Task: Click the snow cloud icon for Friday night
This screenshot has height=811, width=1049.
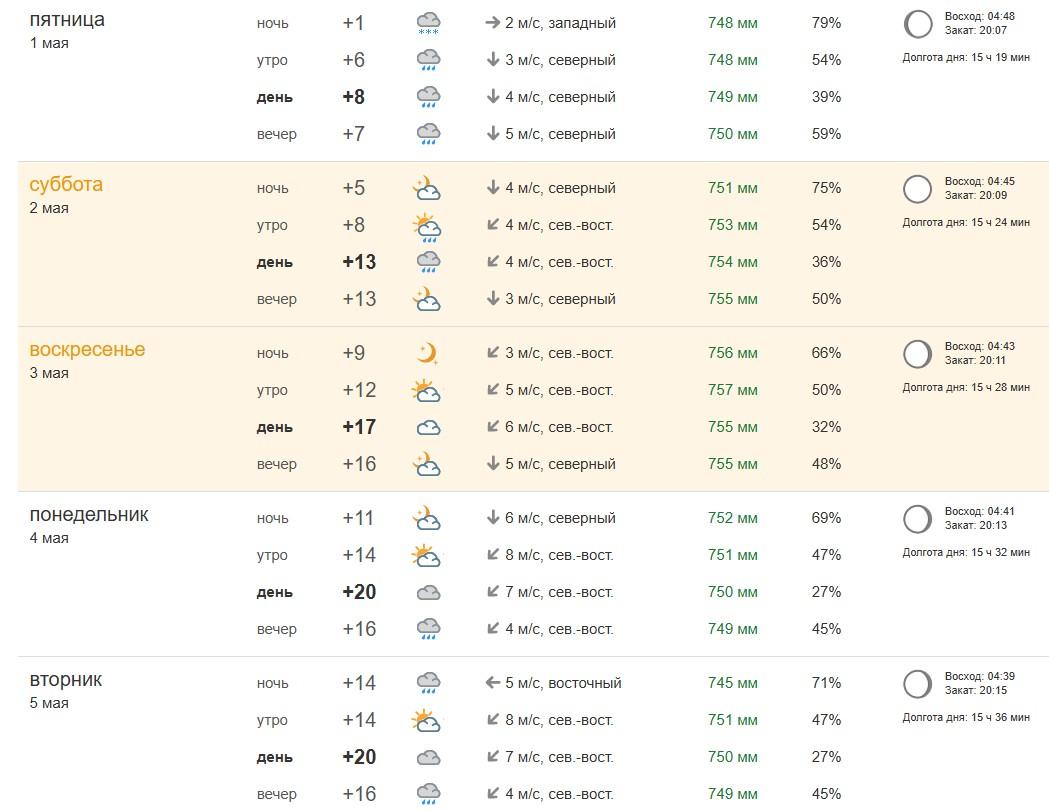Action: (x=428, y=23)
